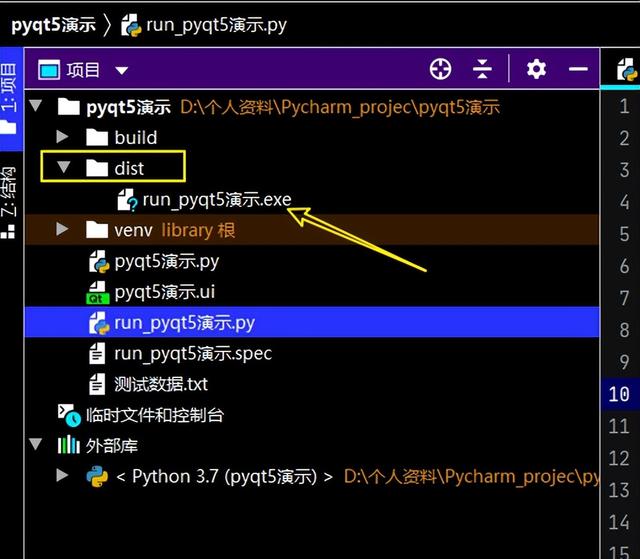The height and width of the screenshot is (559, 640).
Task: Hide the project panel with minus icon
Action: point(578,69)
